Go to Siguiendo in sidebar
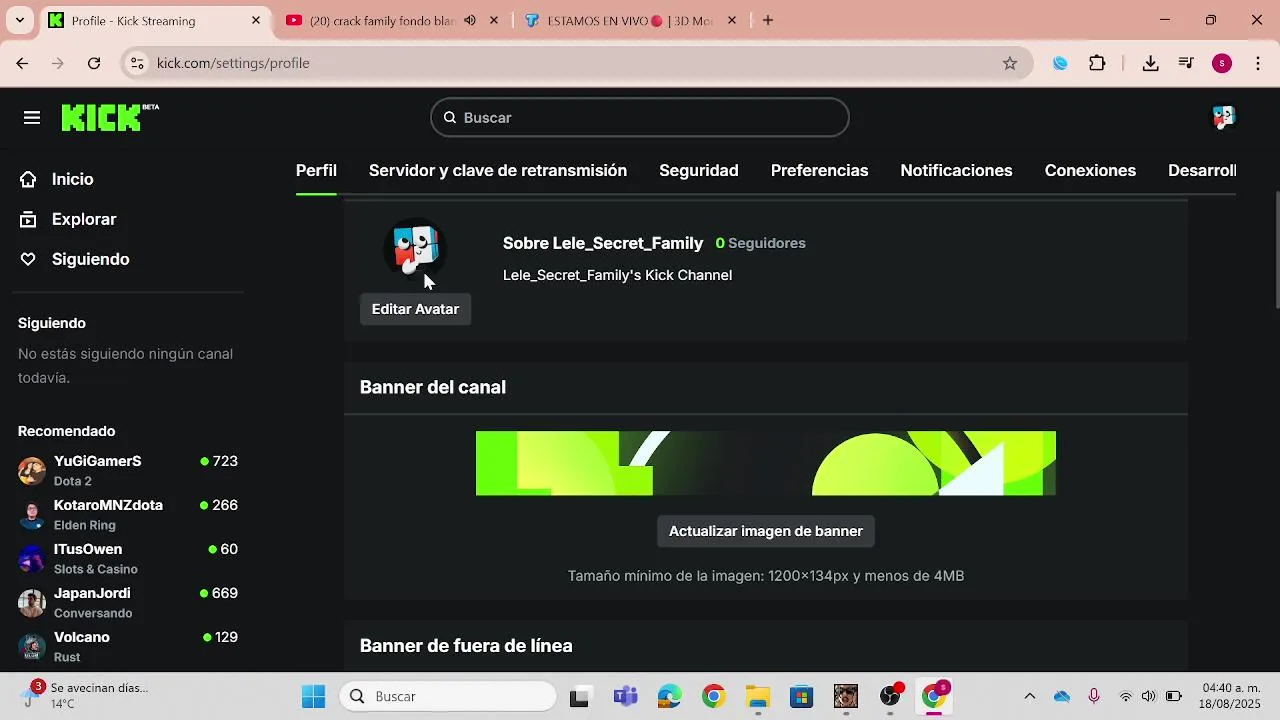The width and height of the screenshot is (1280, 720). click(x=90, y=259)
